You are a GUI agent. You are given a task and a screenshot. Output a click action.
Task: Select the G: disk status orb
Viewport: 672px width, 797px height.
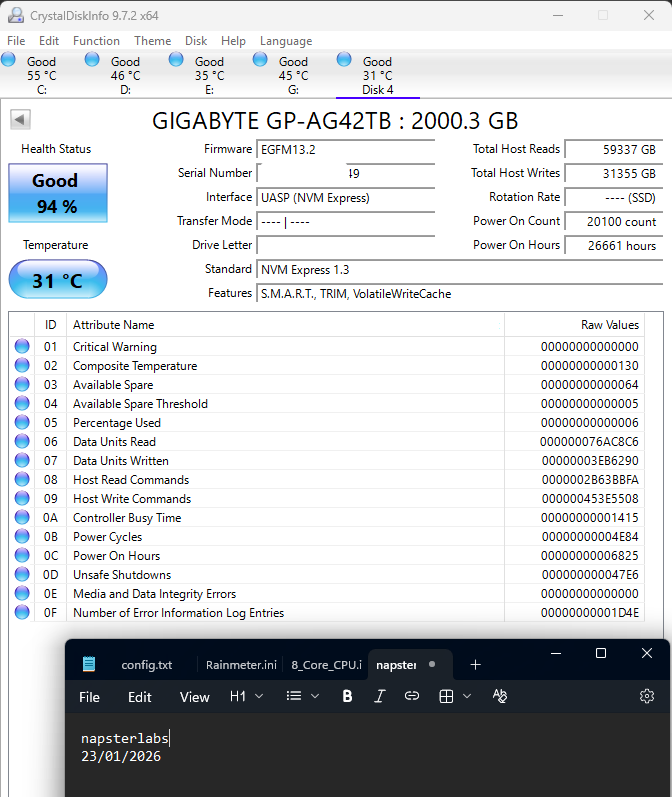(261, 60)
